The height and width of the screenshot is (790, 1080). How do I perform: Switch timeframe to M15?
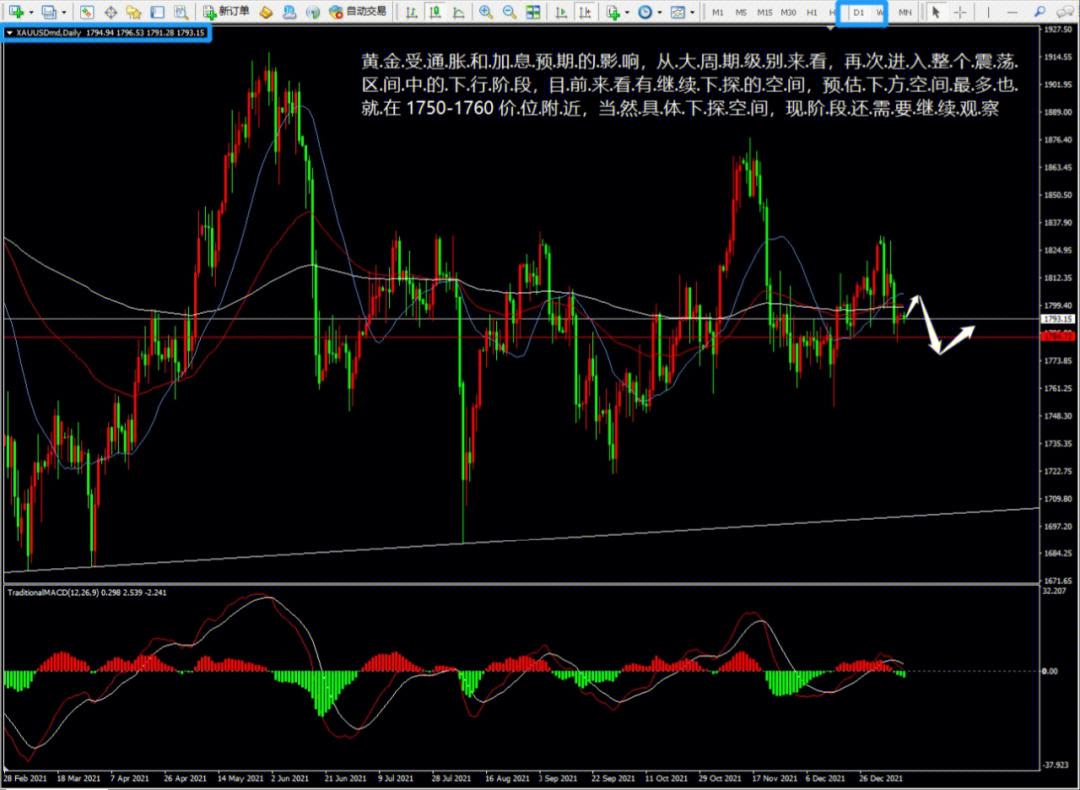(765, 12)
